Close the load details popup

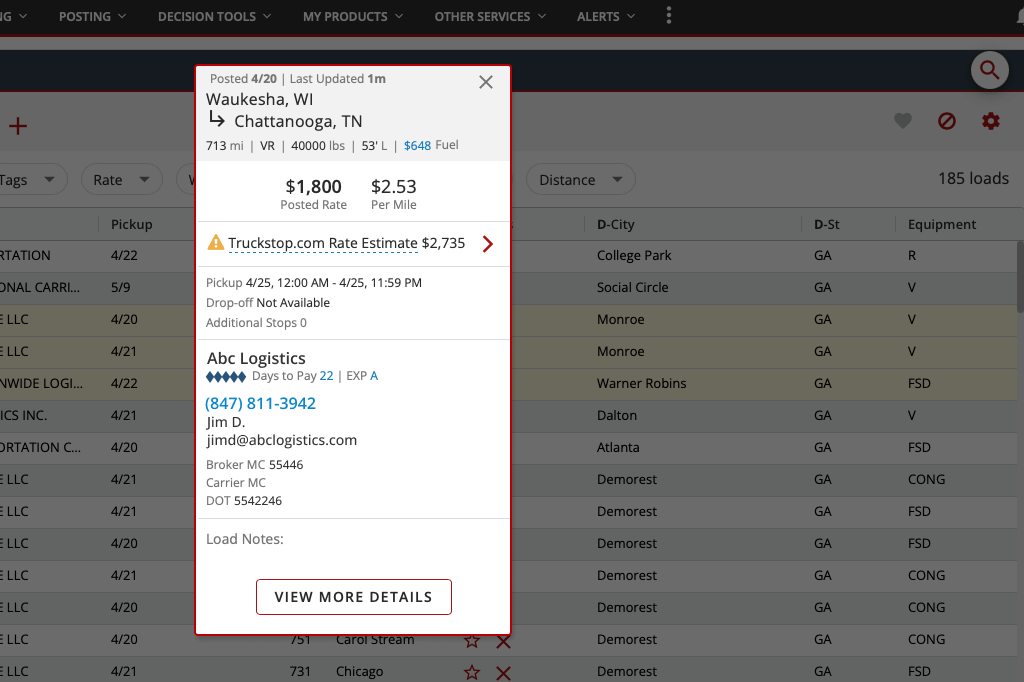[x=486, y=83]
